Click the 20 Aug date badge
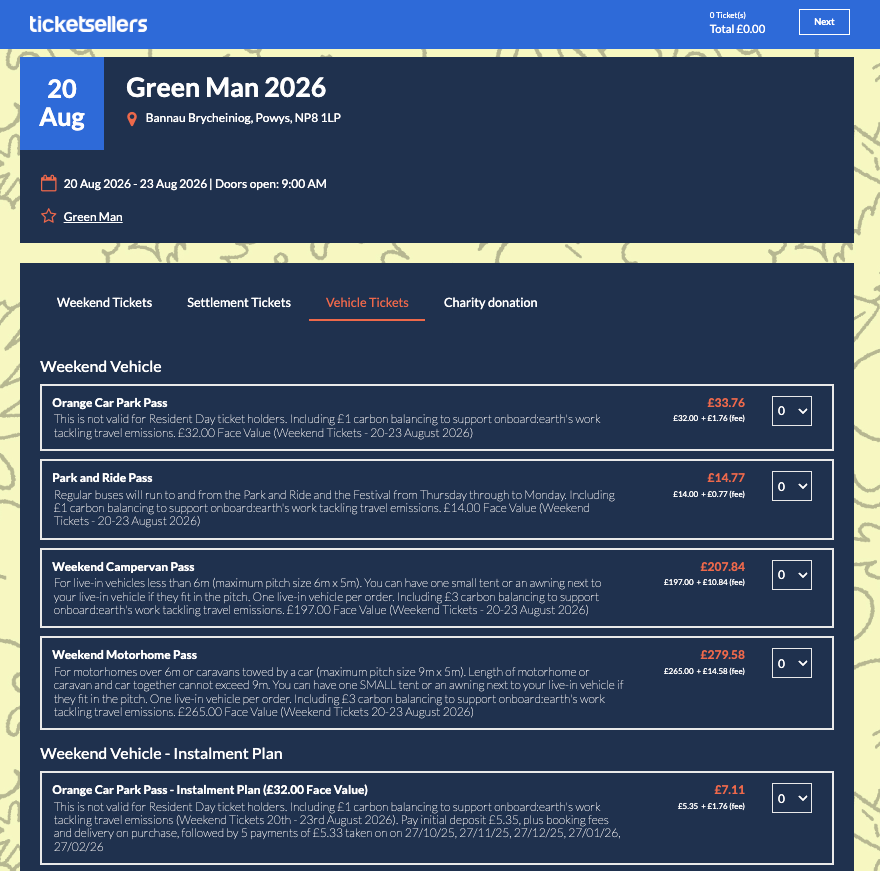The image size is (880, 871). pos(62,103)
